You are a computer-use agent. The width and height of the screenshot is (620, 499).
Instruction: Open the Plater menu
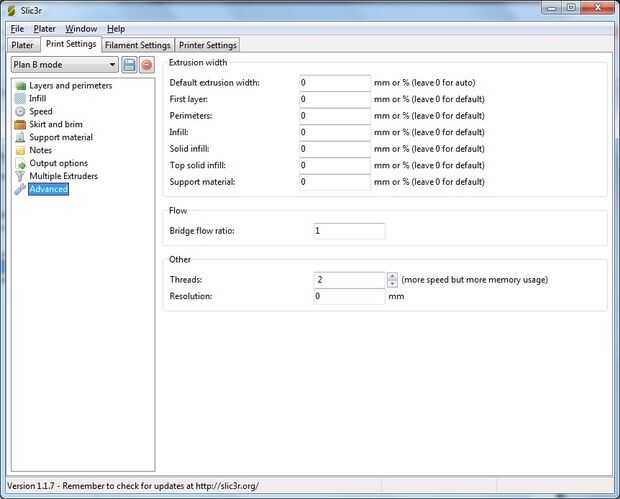[44, 29]
